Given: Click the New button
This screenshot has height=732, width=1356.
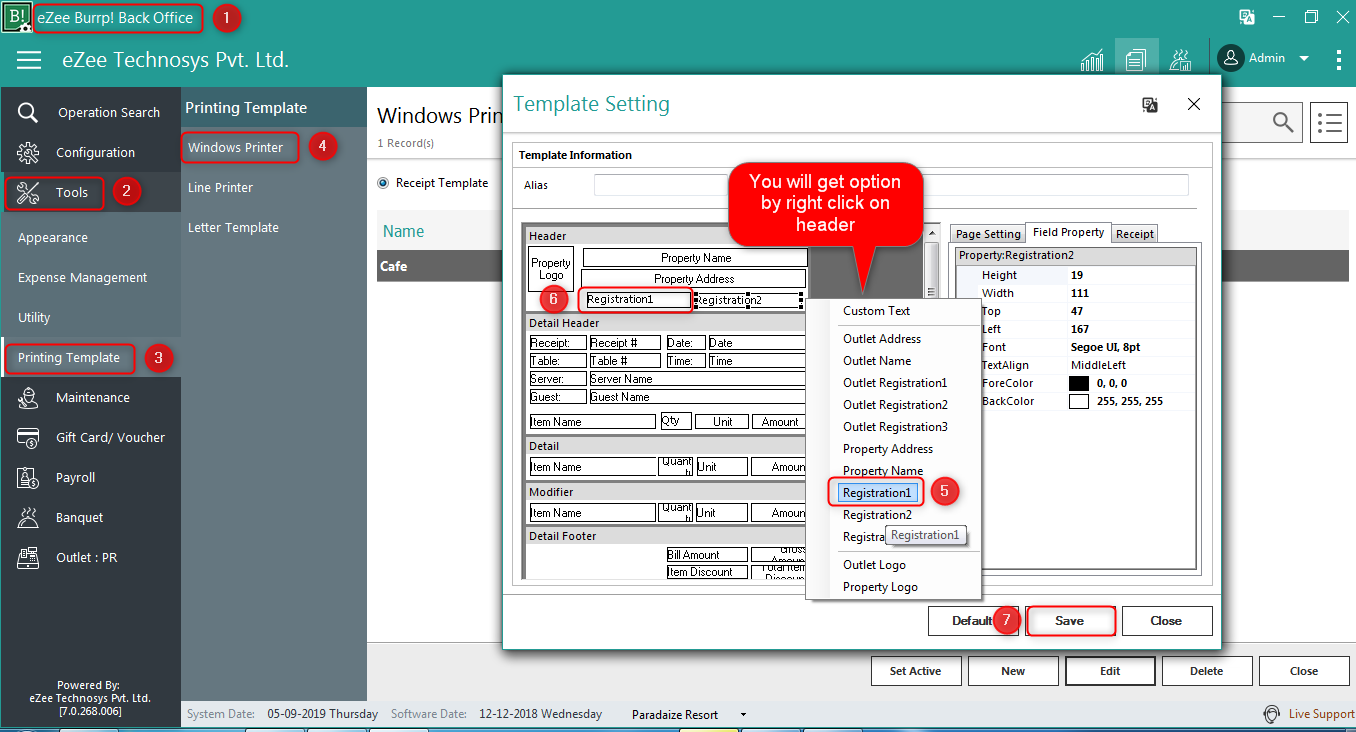Looking at the screenshot, I should (x=1013, y=671).
